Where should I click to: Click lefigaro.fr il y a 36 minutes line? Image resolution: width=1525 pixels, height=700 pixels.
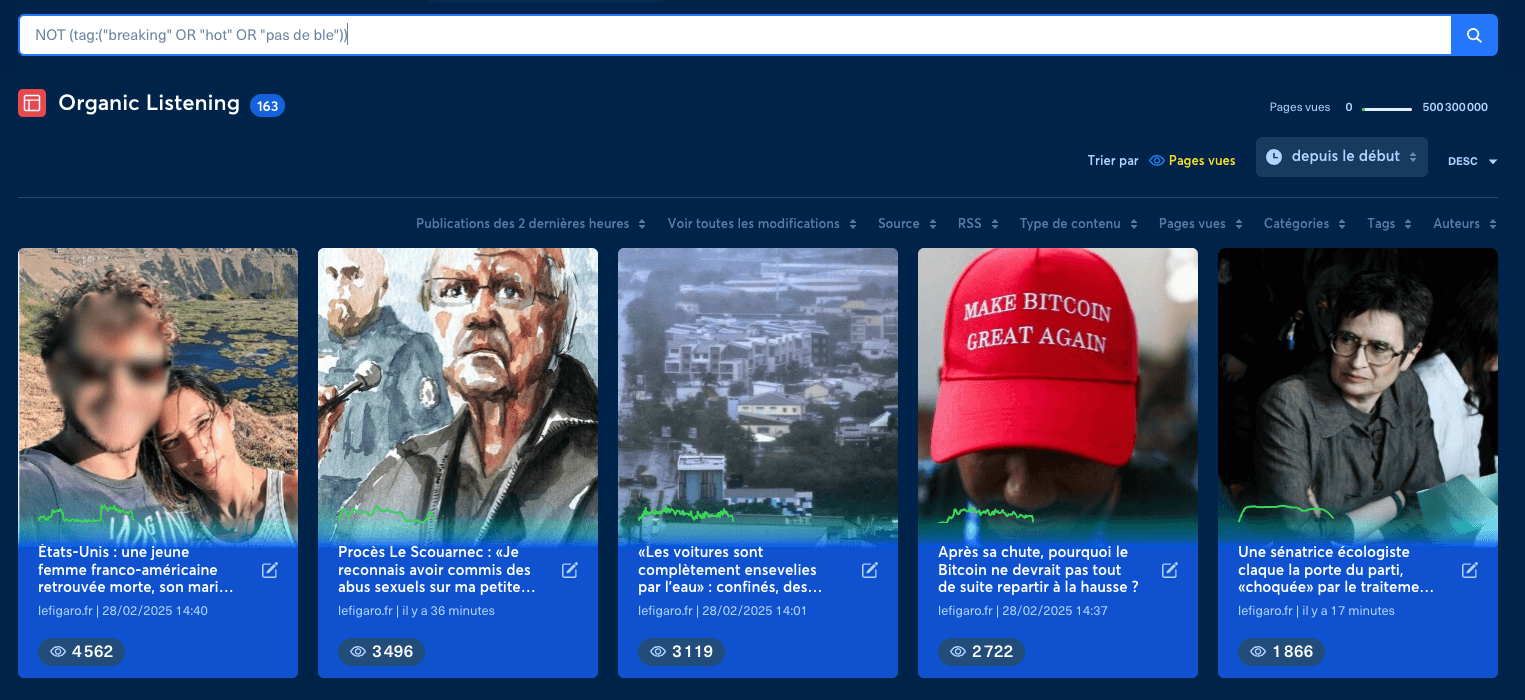tap(416, 610)
